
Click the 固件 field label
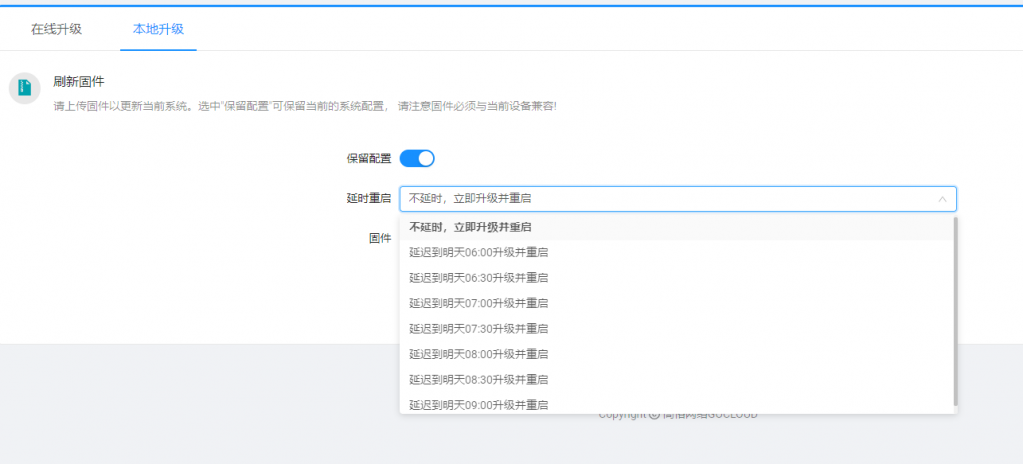380,238
